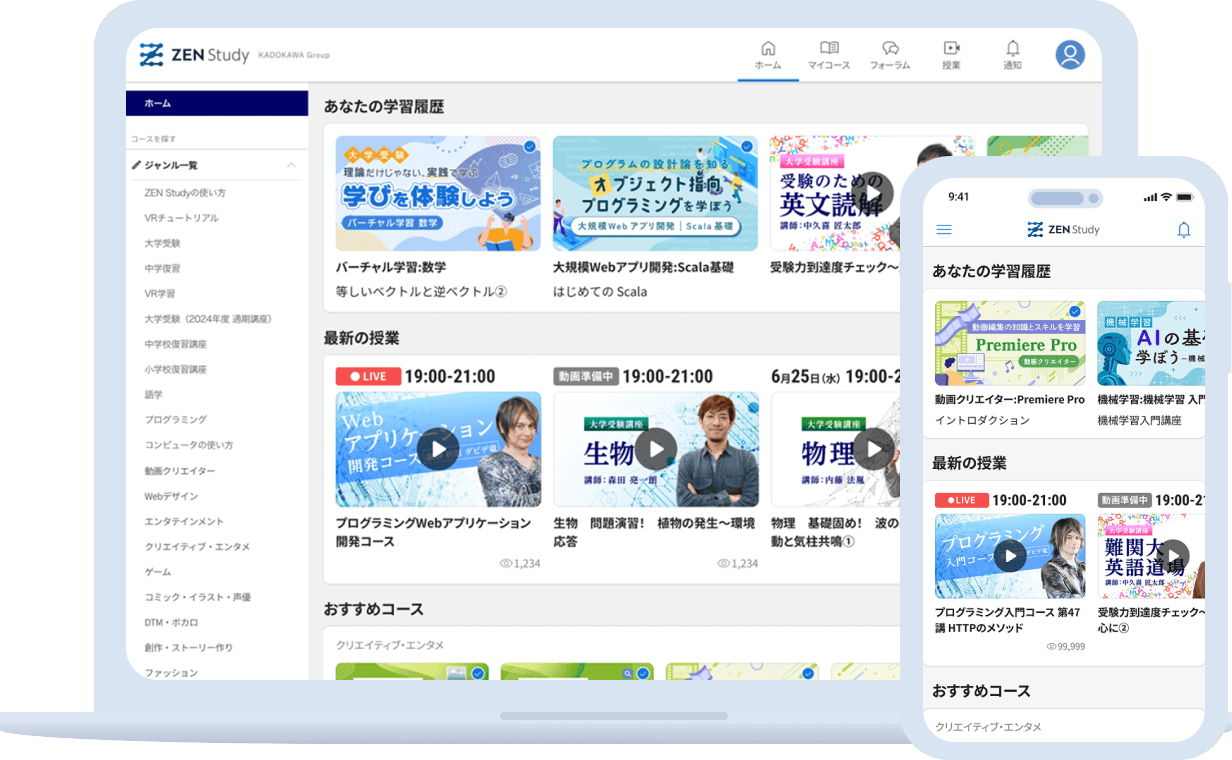Play プログラミング入門コース video on mobile
This screenshot has height=760, width=1232.
click(x=1010, y=556)
